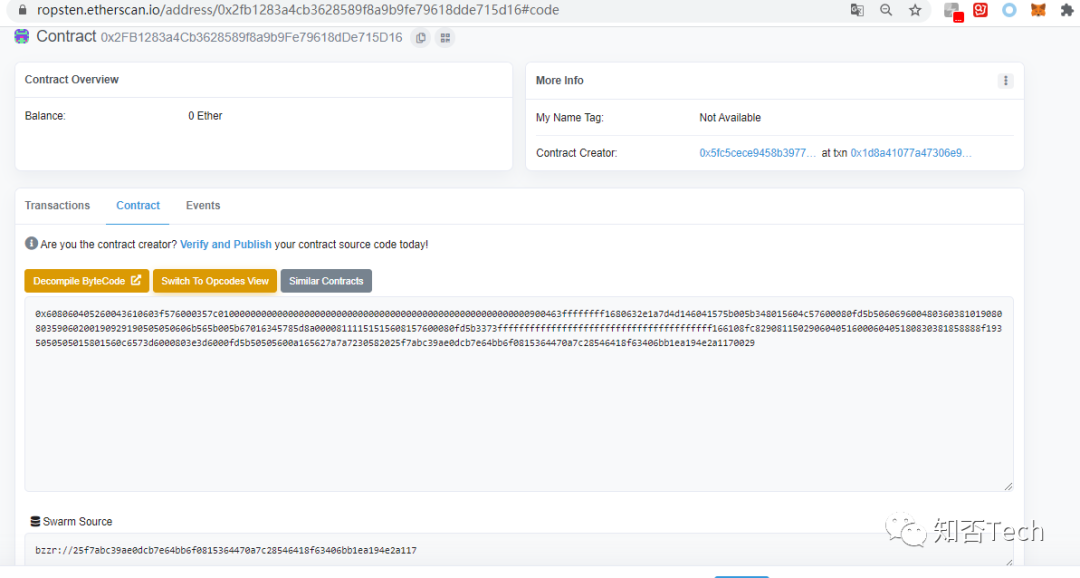This screenshot has height=578, width=1080.
Task: Click the zoom magnifier icon in address bar
Action: 886,10
